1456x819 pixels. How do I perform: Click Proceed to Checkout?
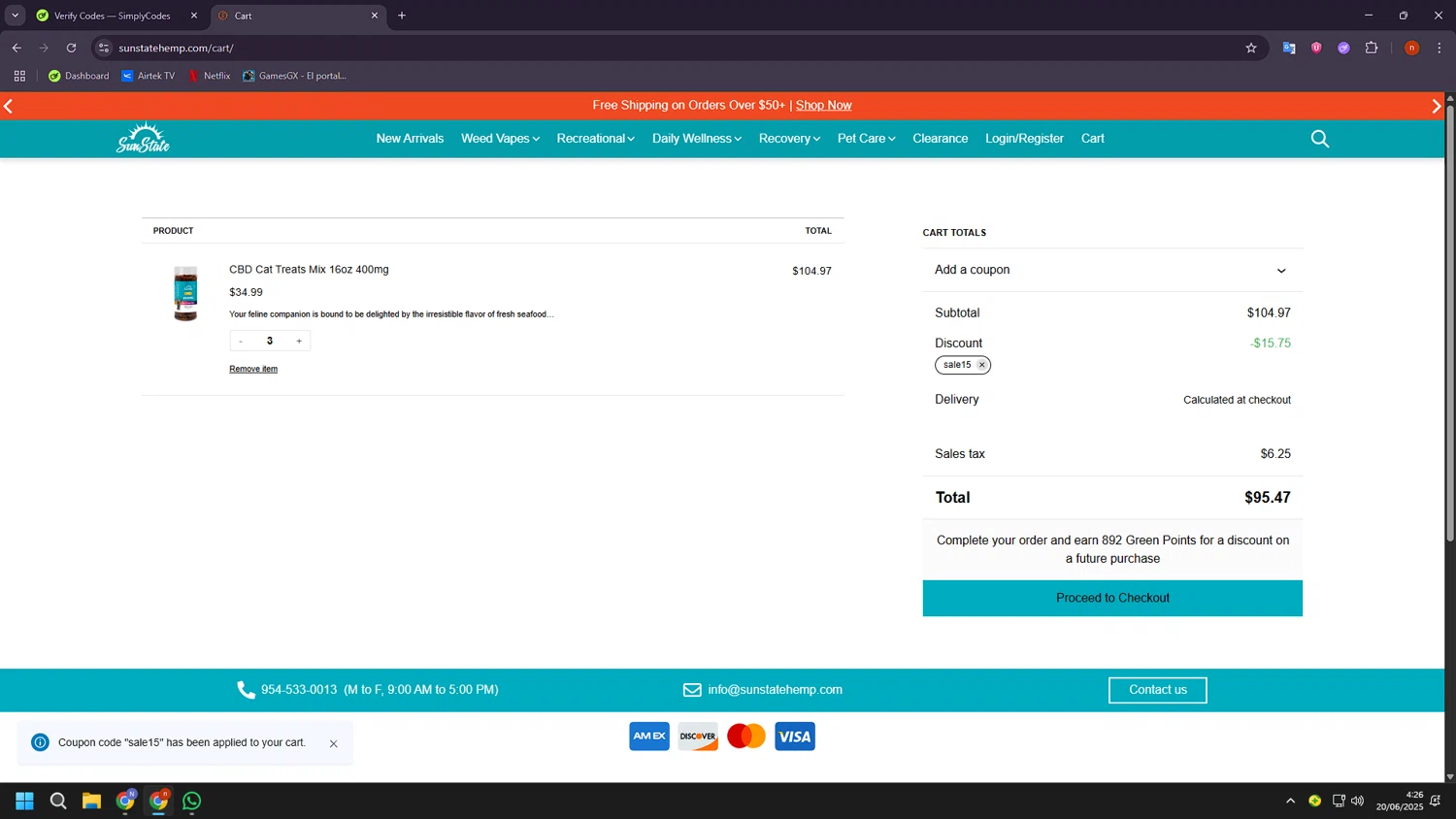tap(1112, 598)
